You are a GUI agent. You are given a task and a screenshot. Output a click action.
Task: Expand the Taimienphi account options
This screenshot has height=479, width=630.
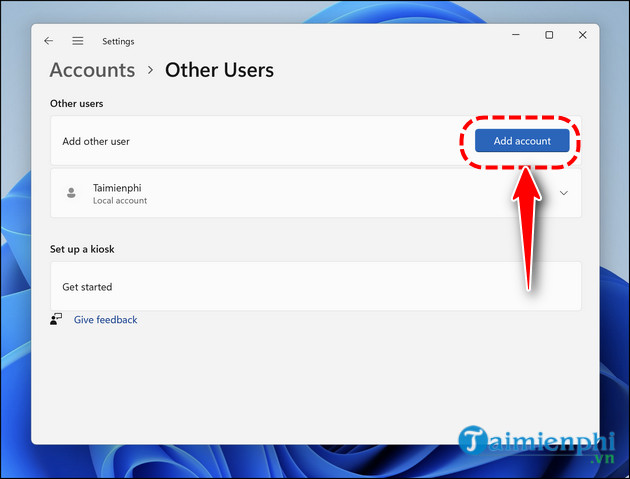[x=564, y=193]
